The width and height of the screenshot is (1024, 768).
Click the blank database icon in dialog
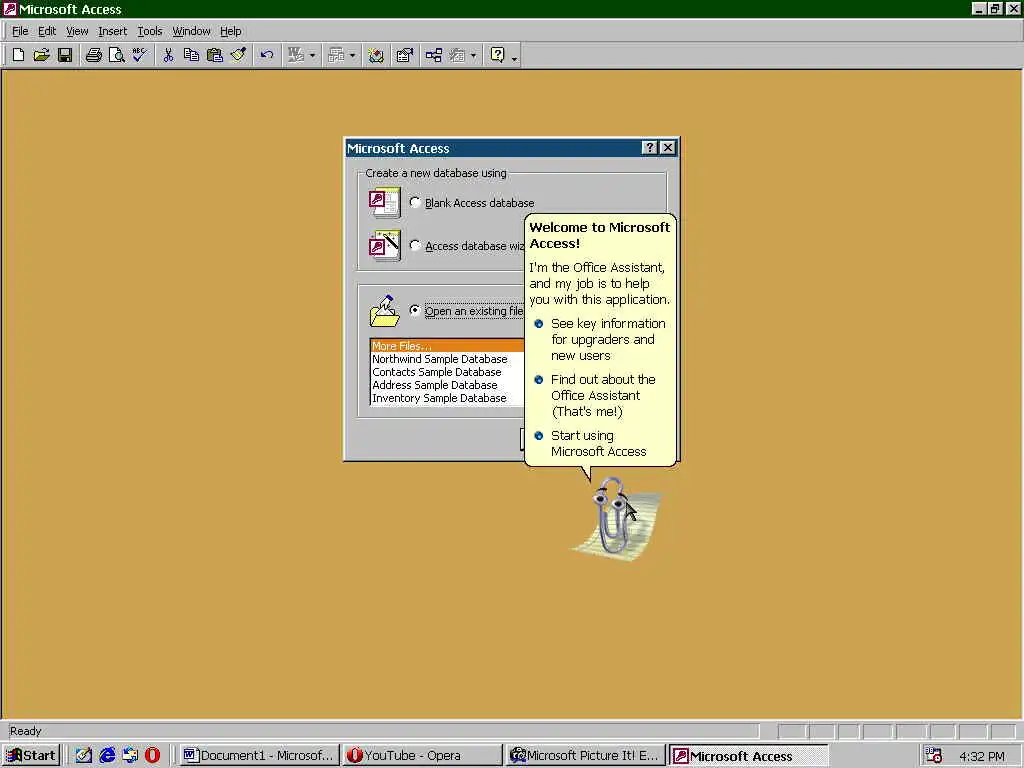(x=385, y=202)
